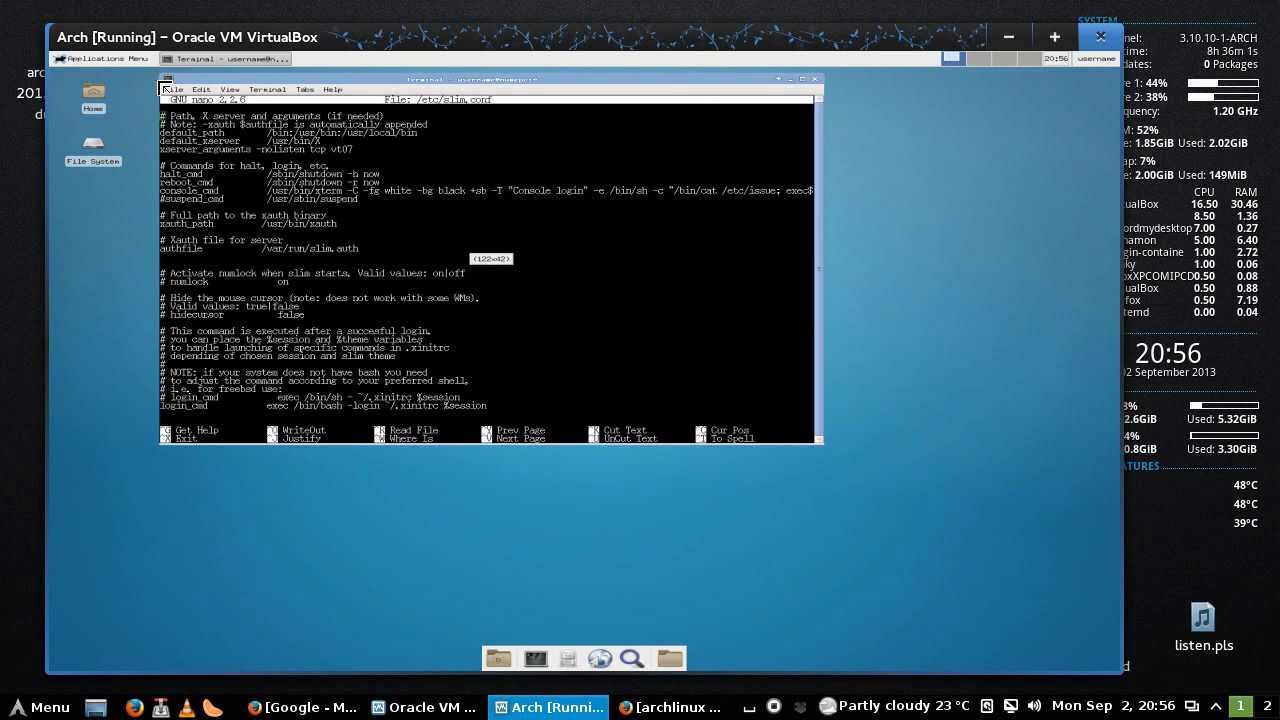The width and height of the screenshot is (1280, 720).
Task: Click the terminal window menu icon
Action: [x=167, y=79]
